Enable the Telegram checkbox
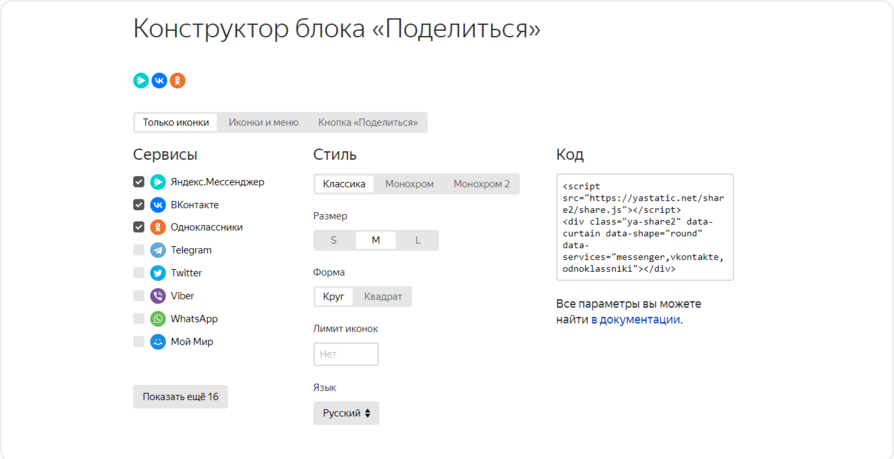 coord(139,250)
